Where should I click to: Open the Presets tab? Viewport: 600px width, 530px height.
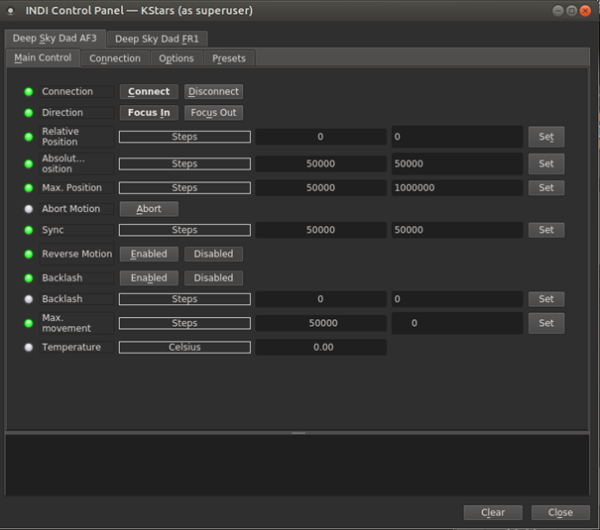click(x=228, y=58)
